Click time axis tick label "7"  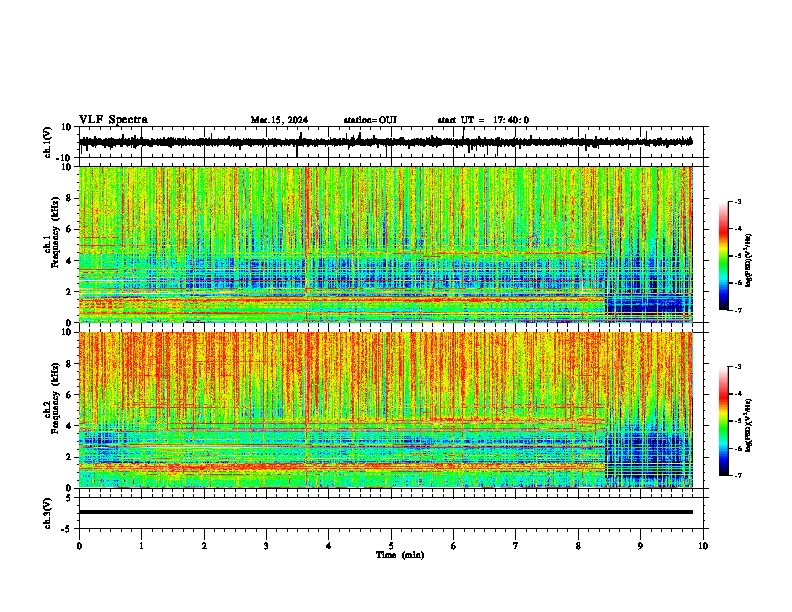[x=516, y=546]
